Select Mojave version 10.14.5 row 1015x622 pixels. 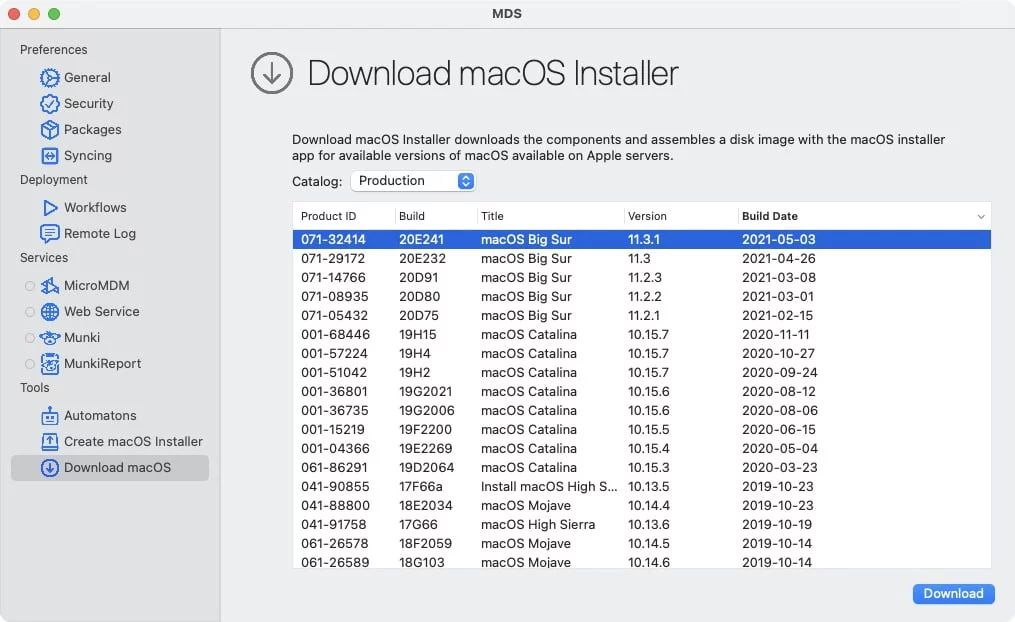tap(641, 544)
